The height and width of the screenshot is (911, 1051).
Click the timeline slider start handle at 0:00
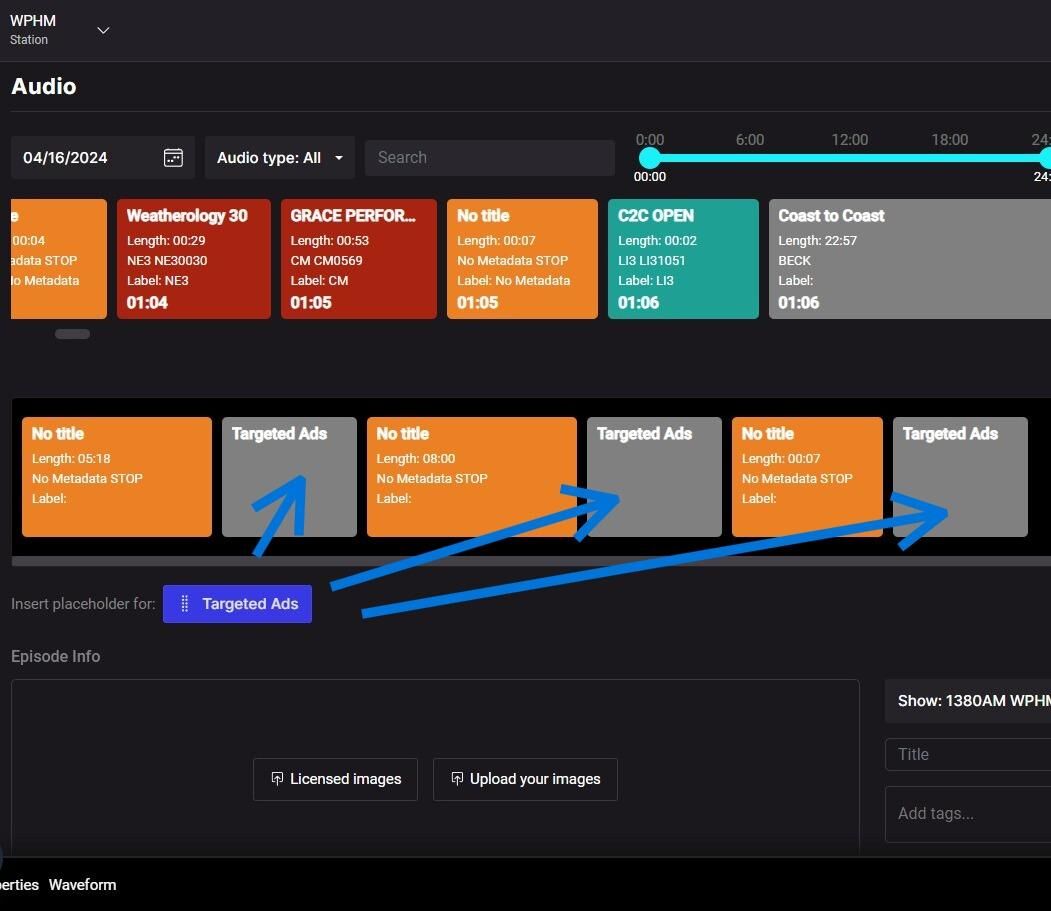tap(650, 158)
